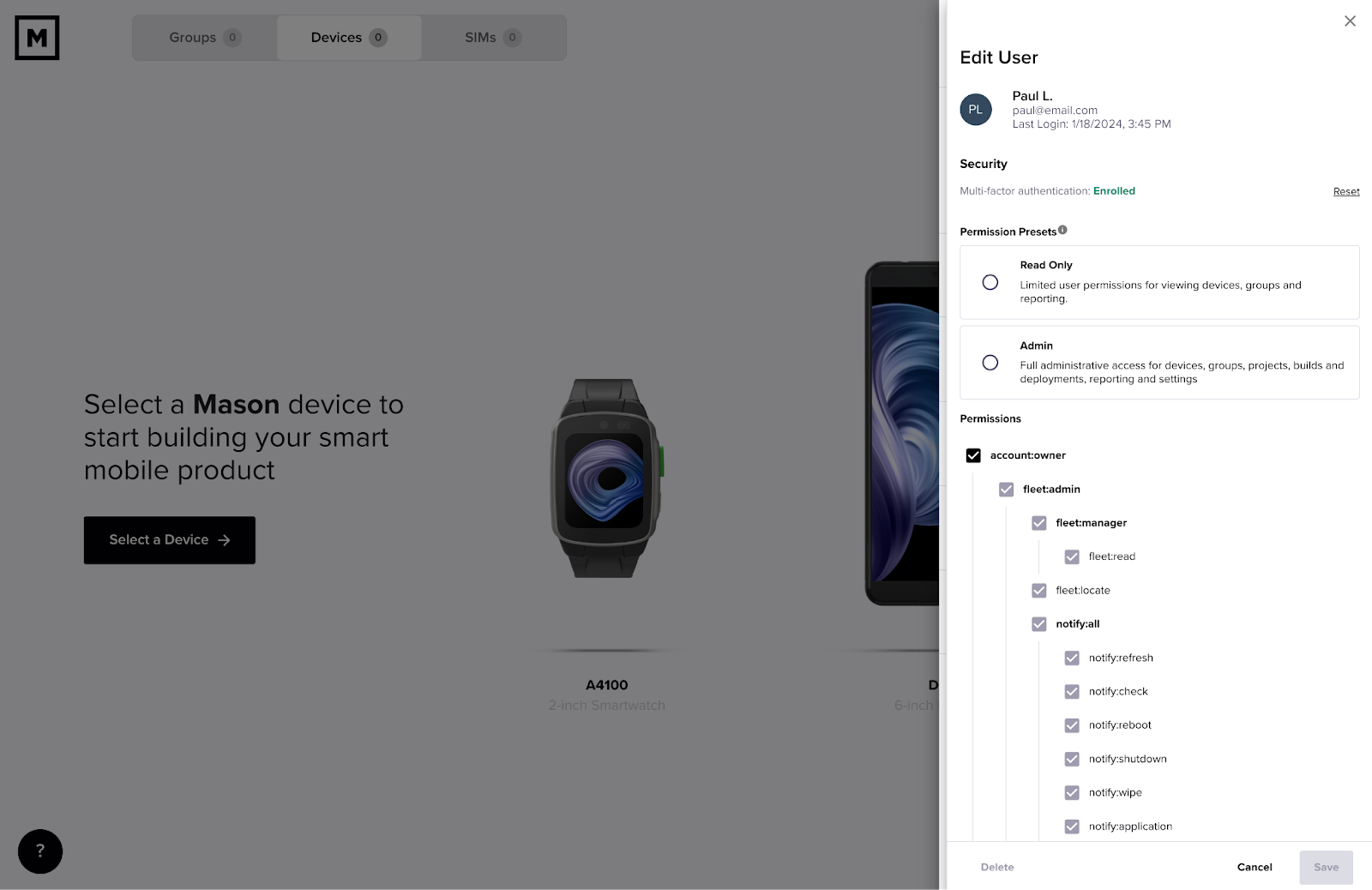Toggle the notify:application checkbox
Image resolution: width=1372 pixels, height=890 pixels.
coord(1072,827)
